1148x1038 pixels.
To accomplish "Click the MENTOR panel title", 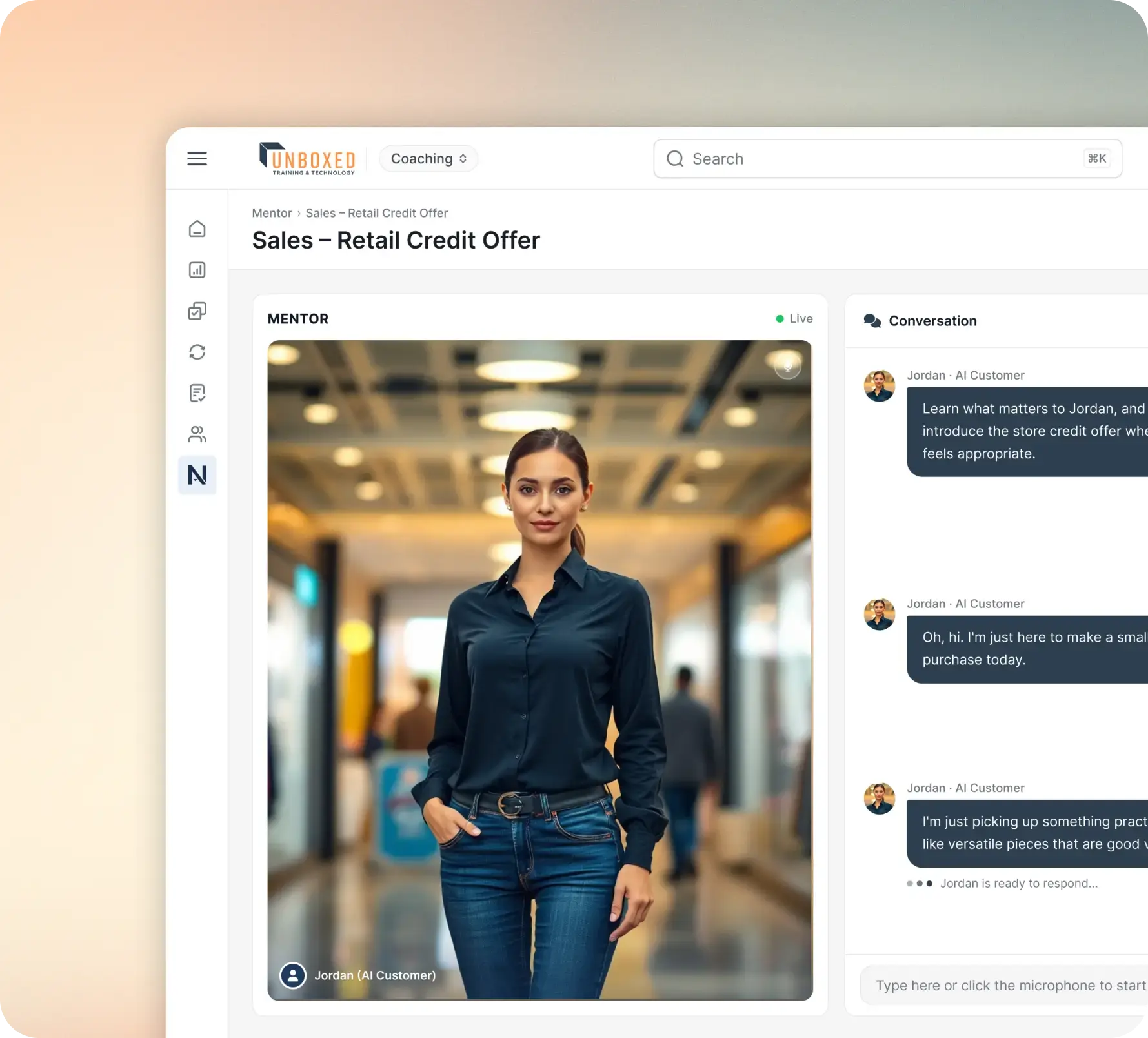I will tap(298, 319).
